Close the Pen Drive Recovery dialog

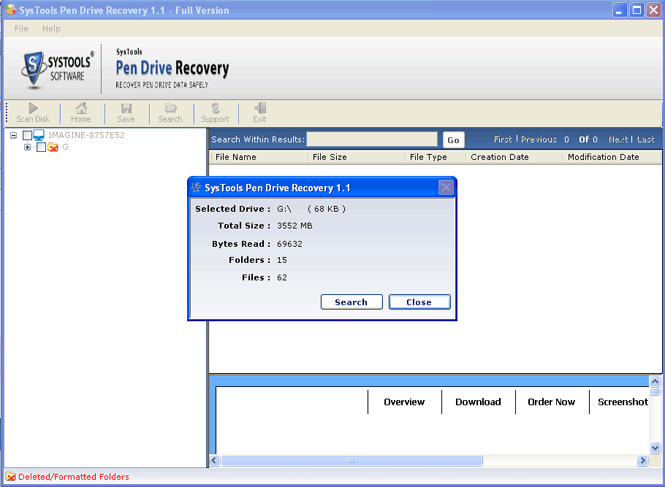[x=446, y=187]
